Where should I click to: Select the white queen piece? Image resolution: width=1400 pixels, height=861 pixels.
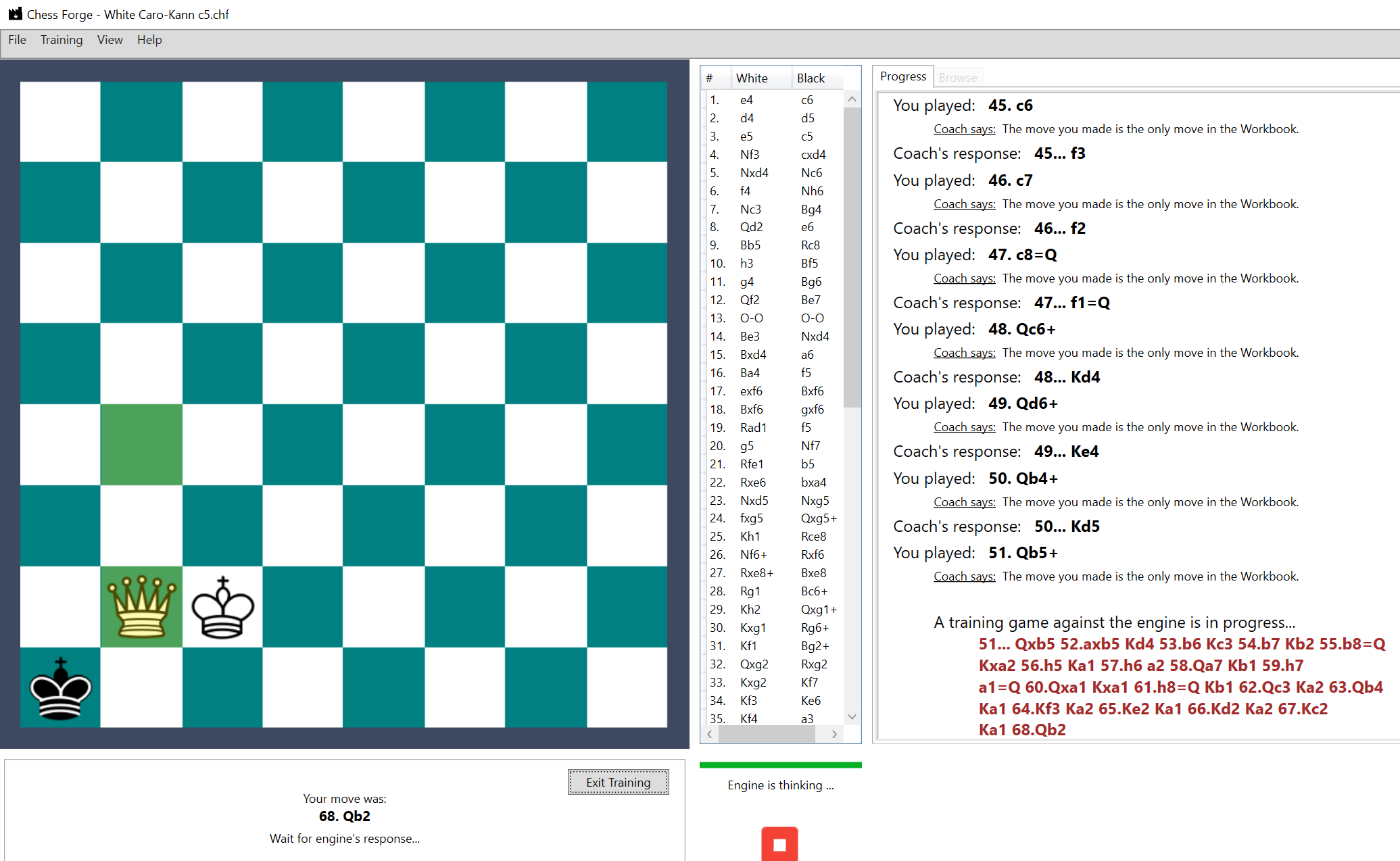[x=141, y=607]
